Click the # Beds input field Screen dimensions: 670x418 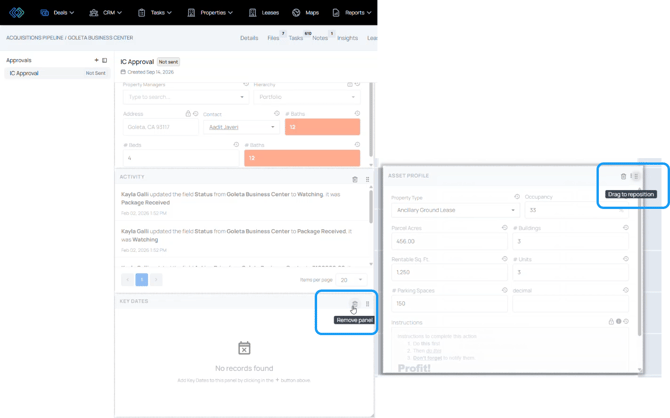point(181,158)
